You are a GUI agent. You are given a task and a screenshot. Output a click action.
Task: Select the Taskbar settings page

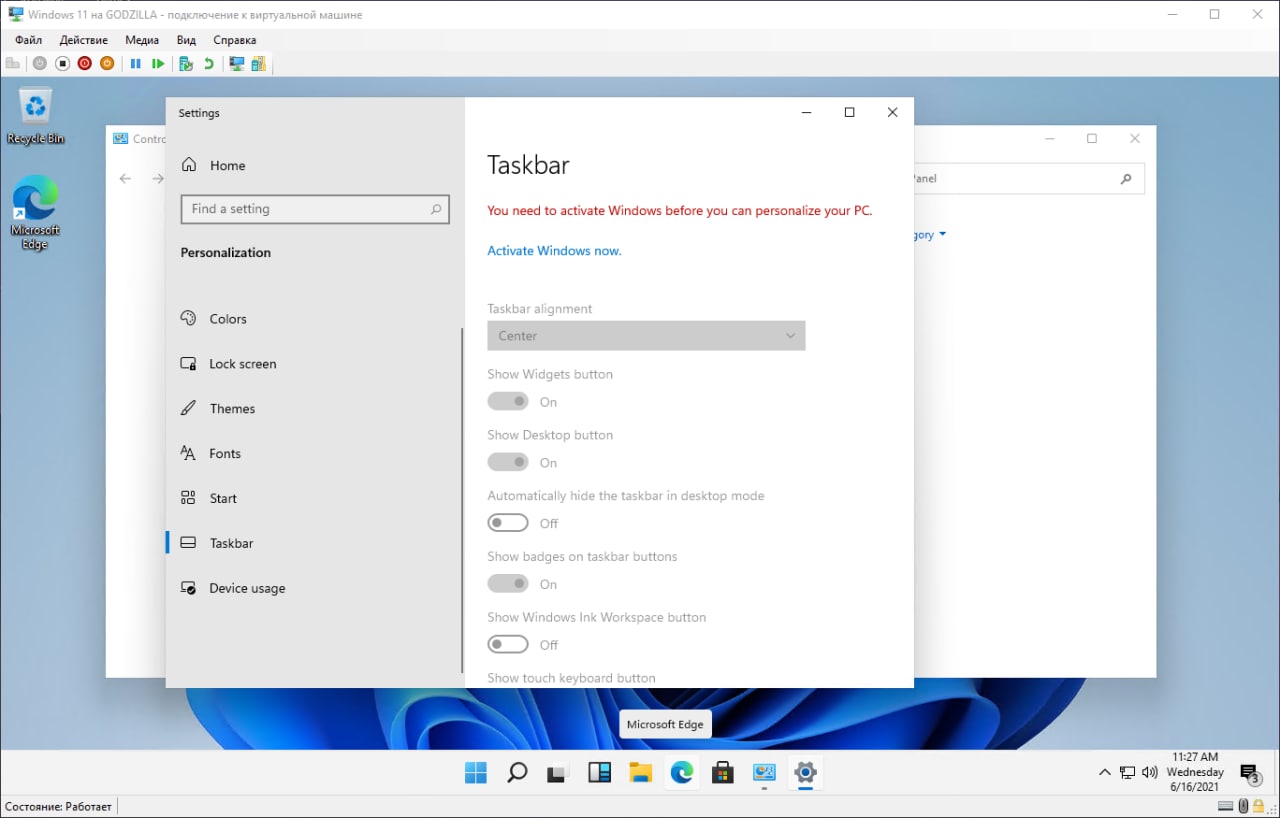231,544
